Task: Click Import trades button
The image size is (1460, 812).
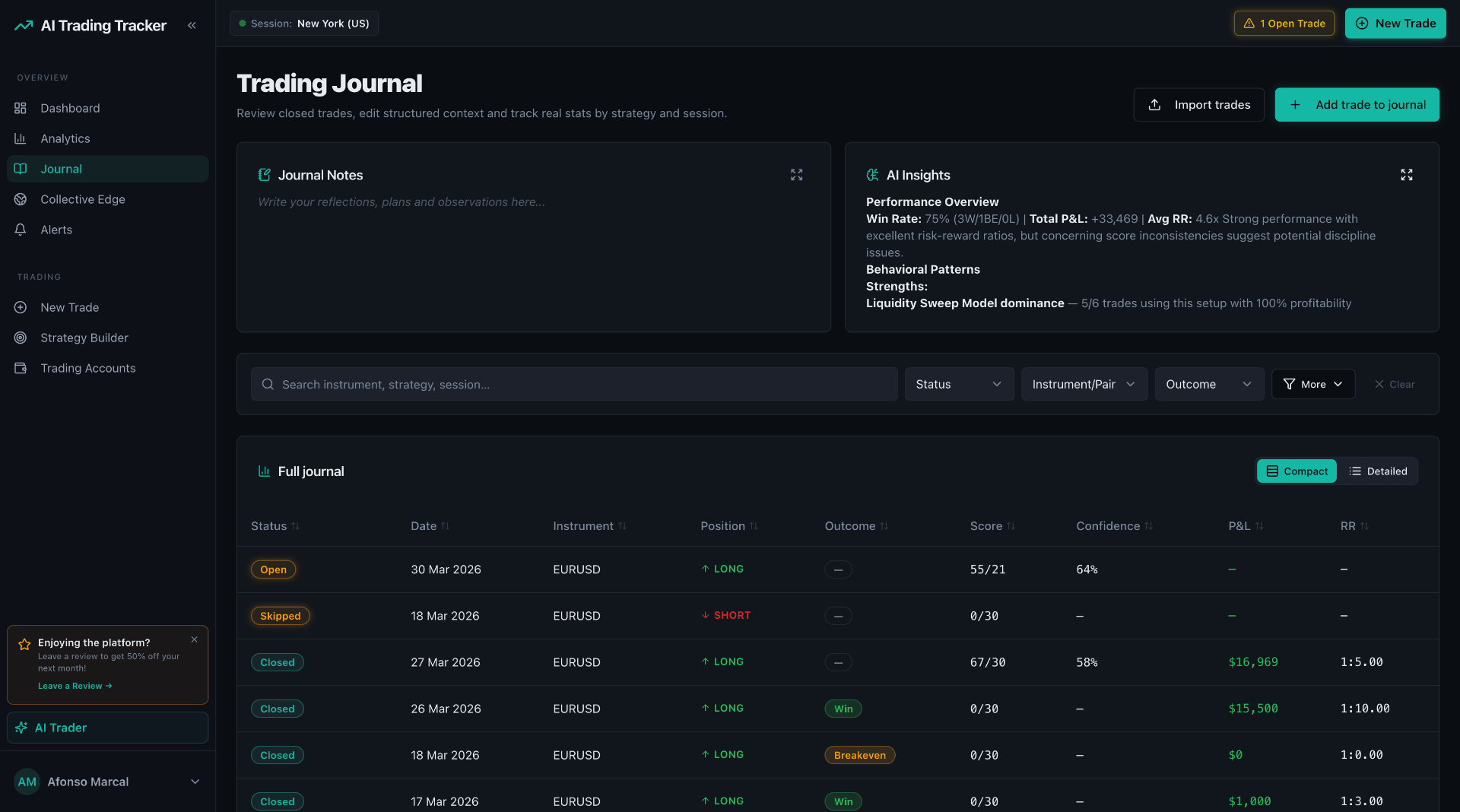Action: click(1198, 105)
